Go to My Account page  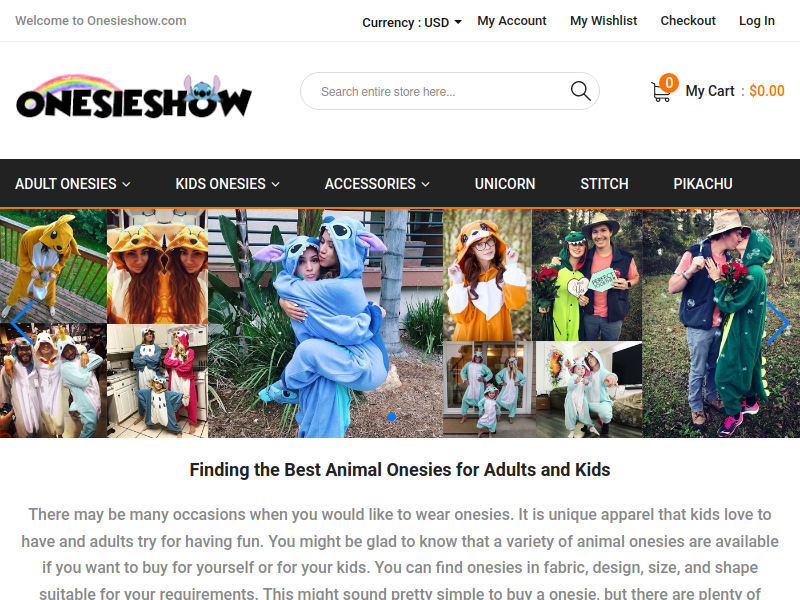[512, 21]
